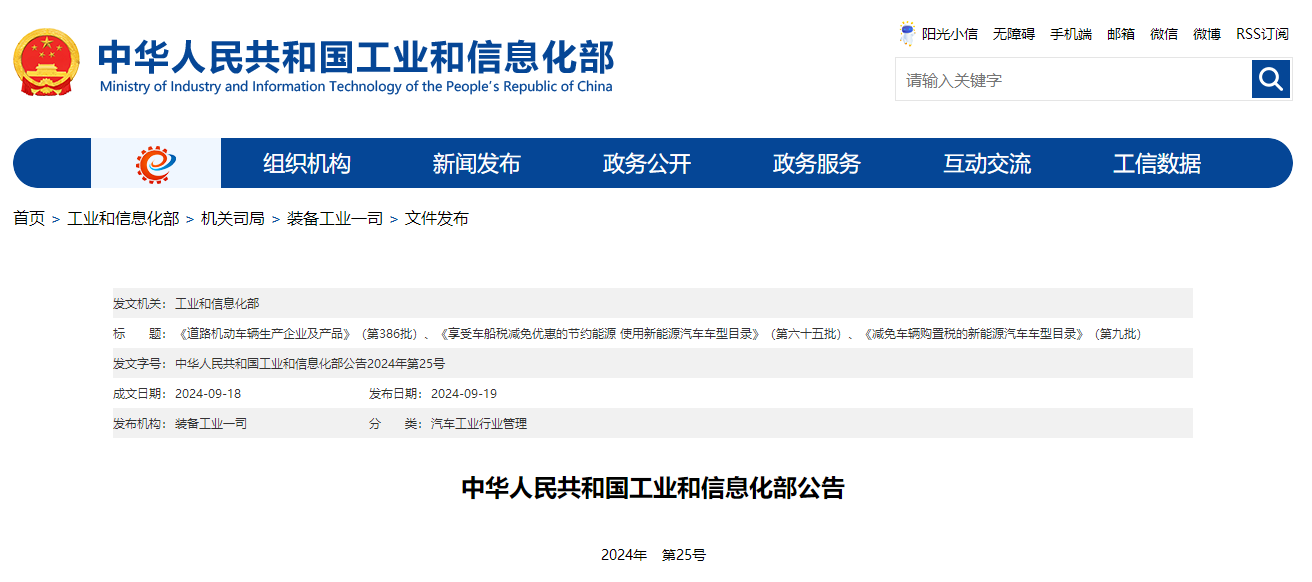This screenshot has width=1312, height=582.
Task: Select the 政务公开 navigation item
Action: pos(646,163)
